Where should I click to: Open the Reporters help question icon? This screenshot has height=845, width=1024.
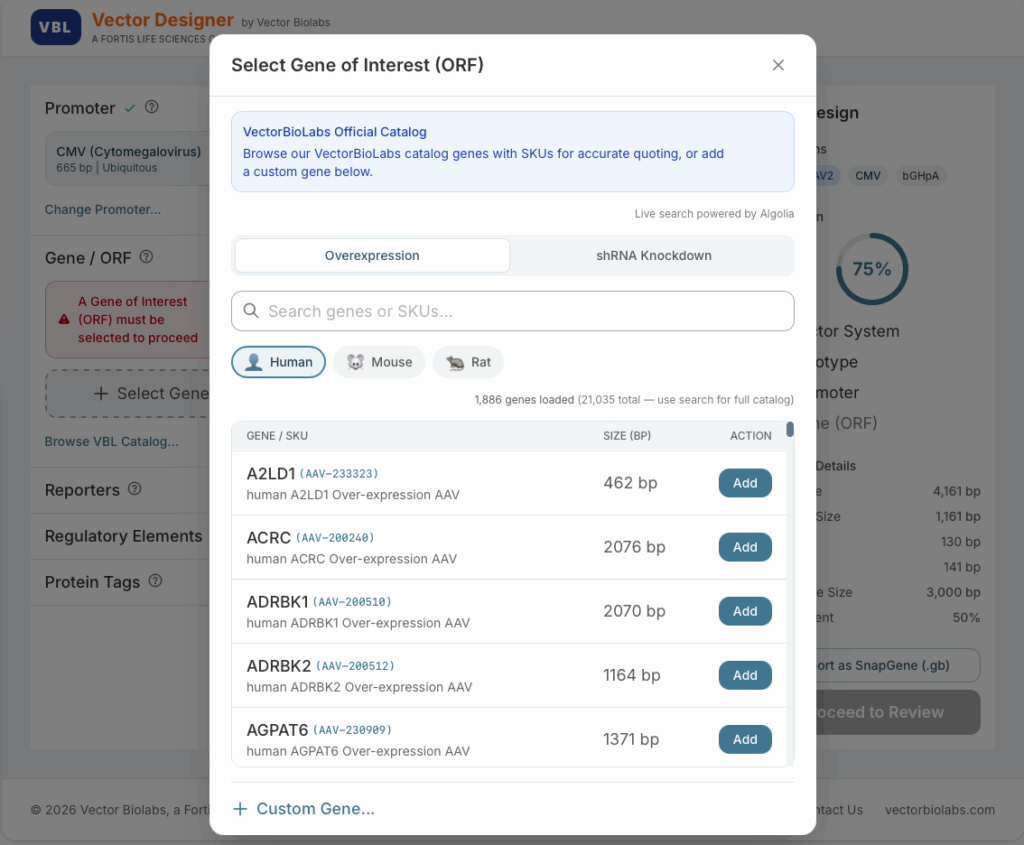click(x=135, y=488)
